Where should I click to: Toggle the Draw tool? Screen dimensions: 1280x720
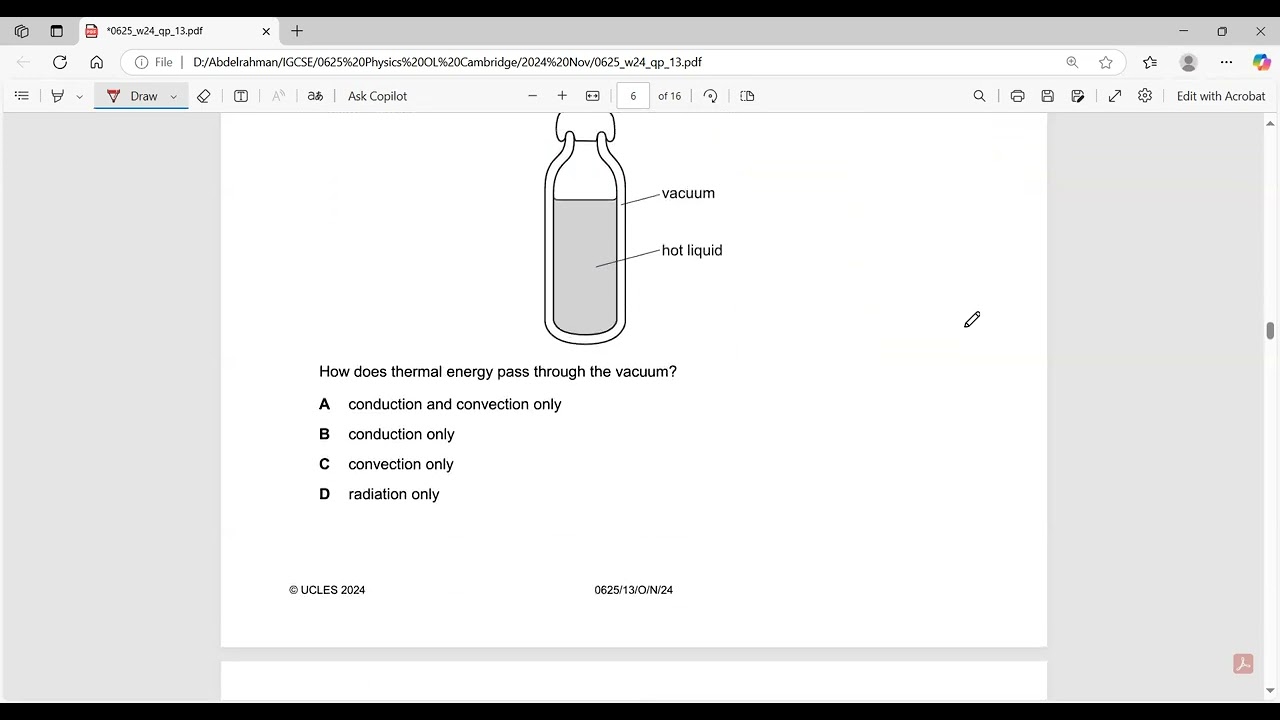pos(132,96)
